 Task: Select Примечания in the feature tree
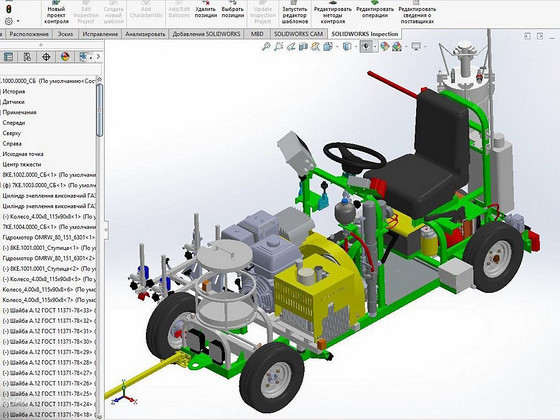tap(19, 112)
